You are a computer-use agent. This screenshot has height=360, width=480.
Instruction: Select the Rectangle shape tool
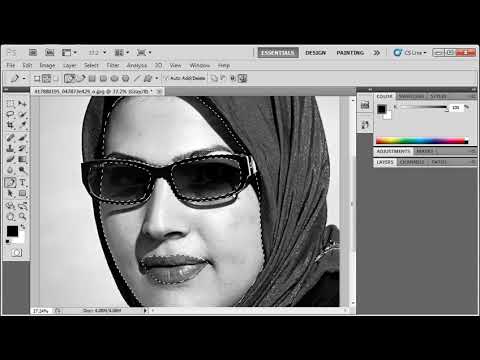click(x=22, y=193)
